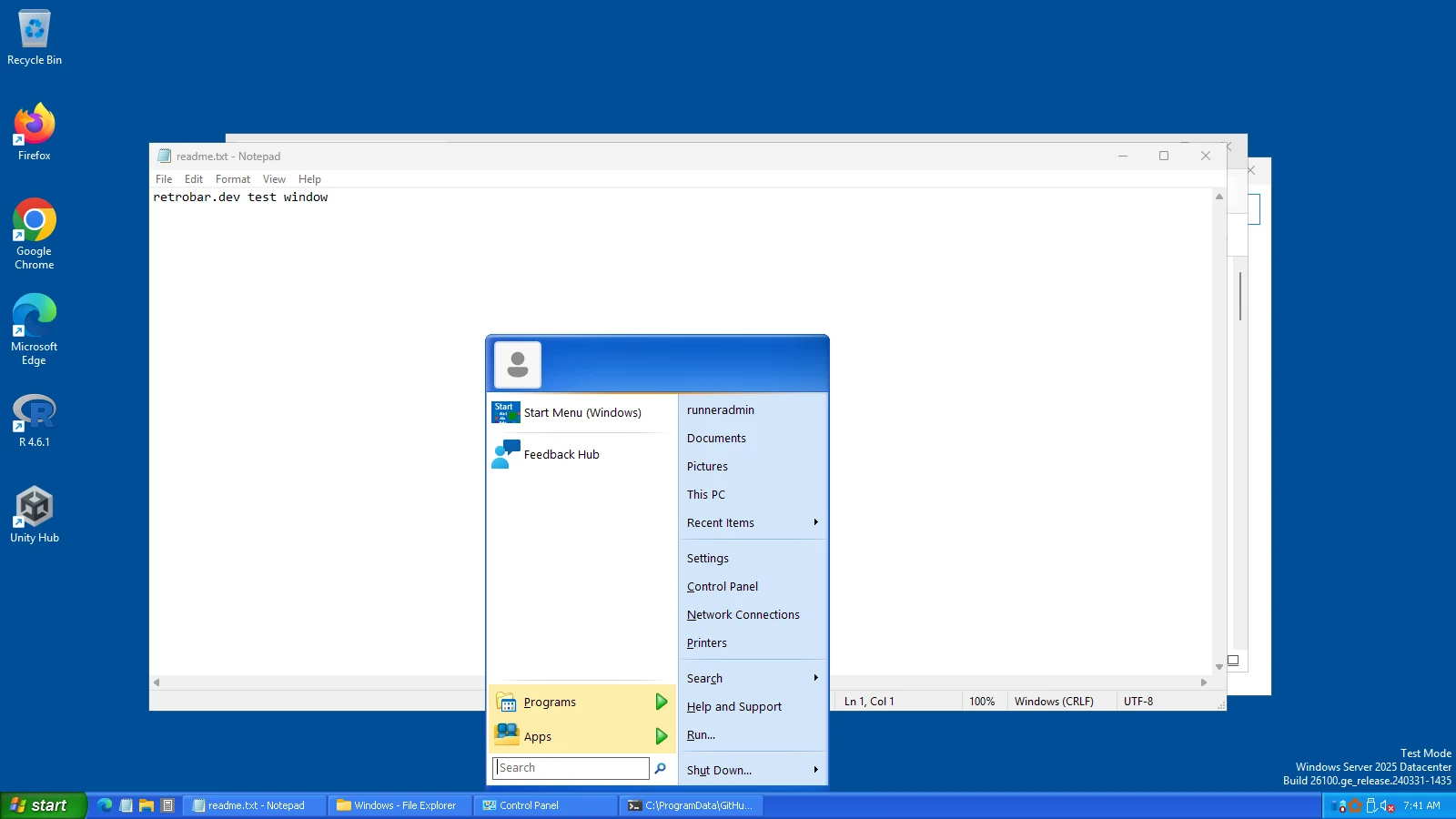Open Notepad's Help menu

[309, 179]
